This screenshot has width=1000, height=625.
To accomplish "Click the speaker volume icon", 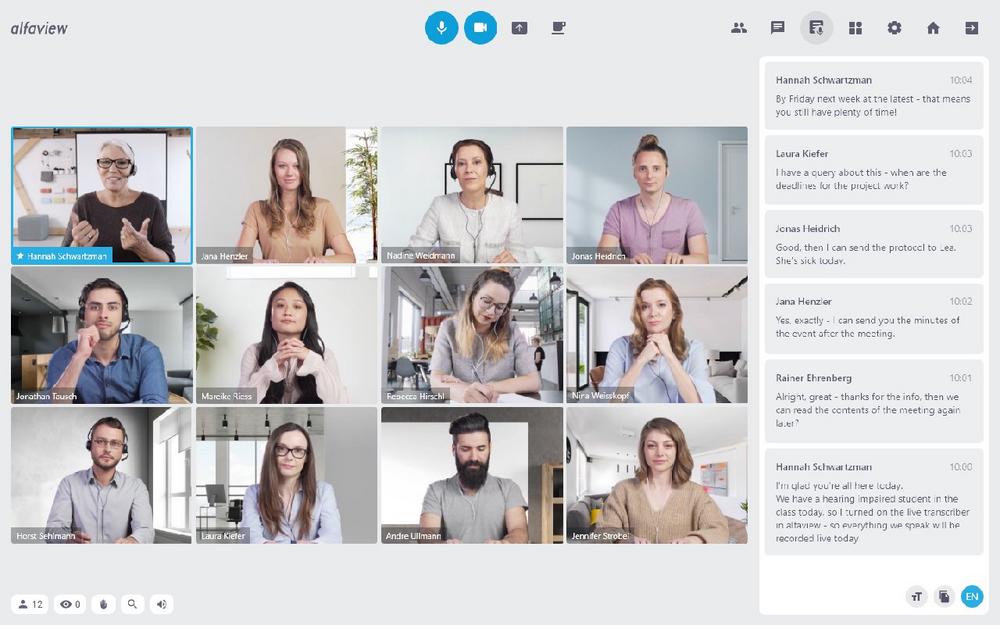I will (x=161, y=604).
